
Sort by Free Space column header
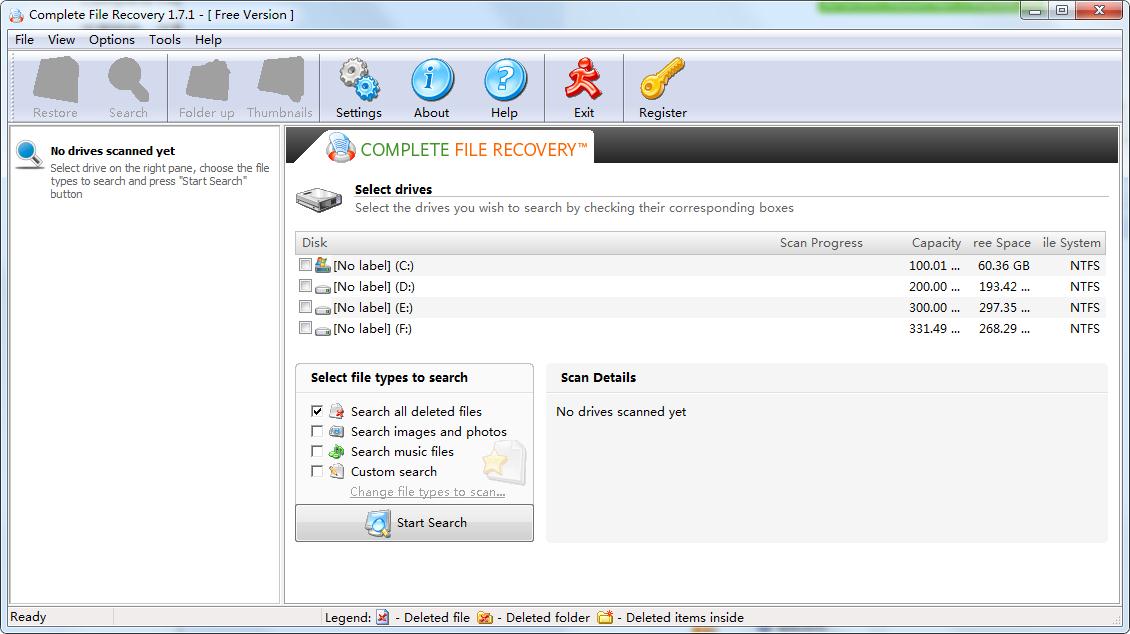(x=1001, y=243)
